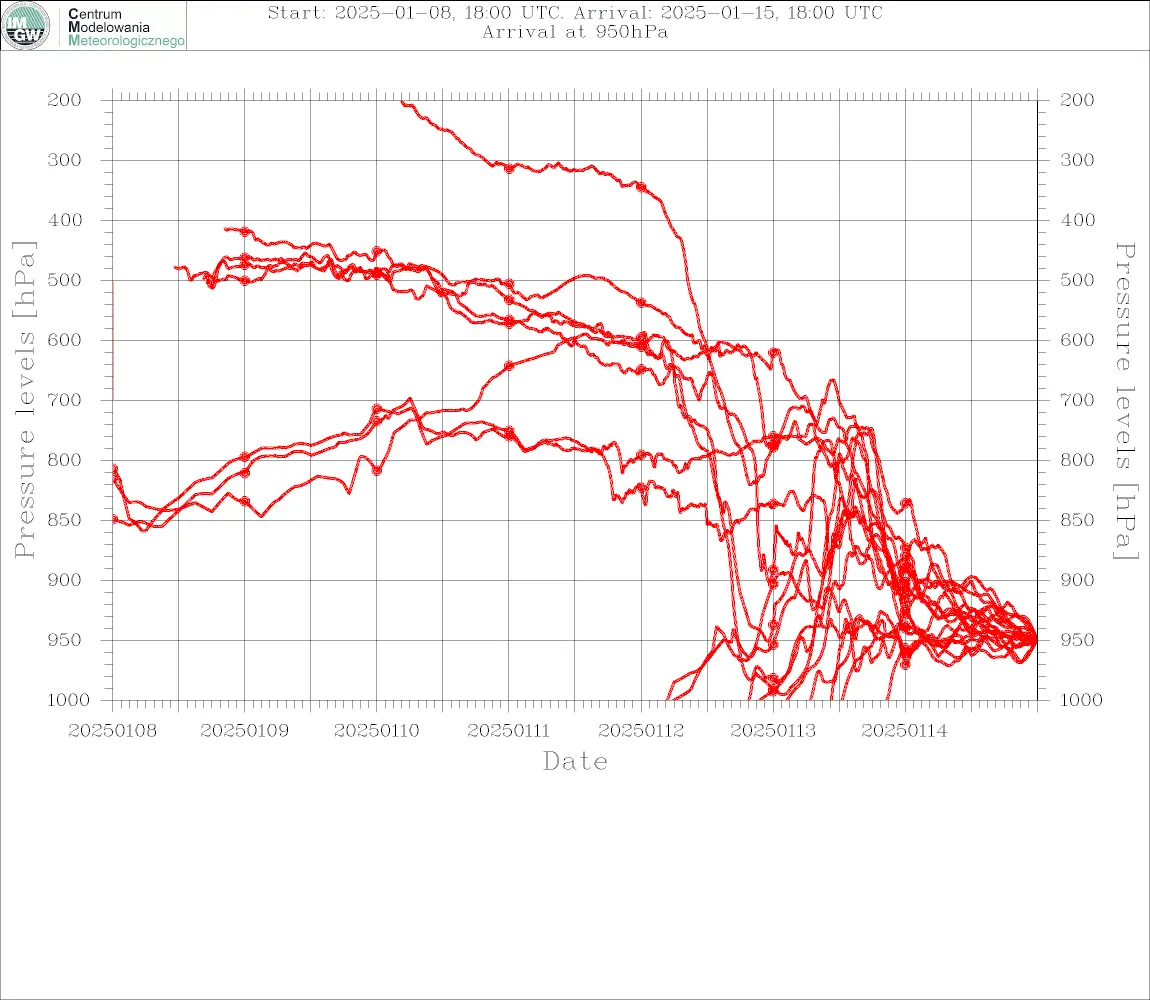
Task: Click the 20250109 date label
Action: pyautogui.click(x=244, y=731)
